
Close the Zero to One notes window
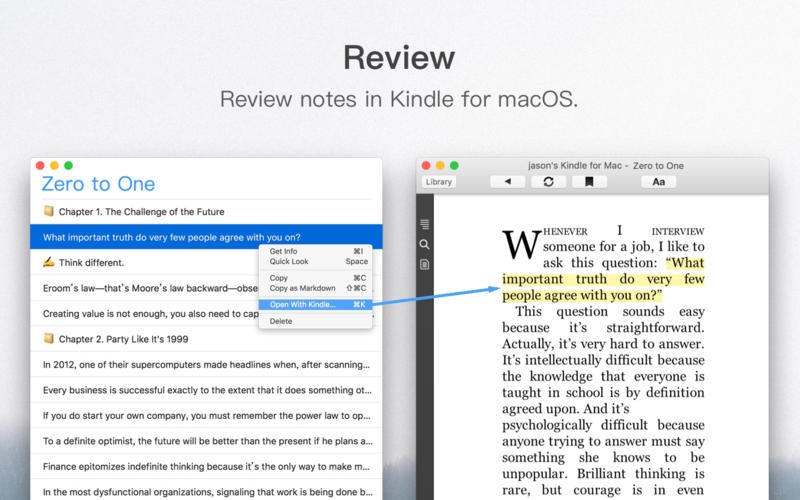point(40,165)
